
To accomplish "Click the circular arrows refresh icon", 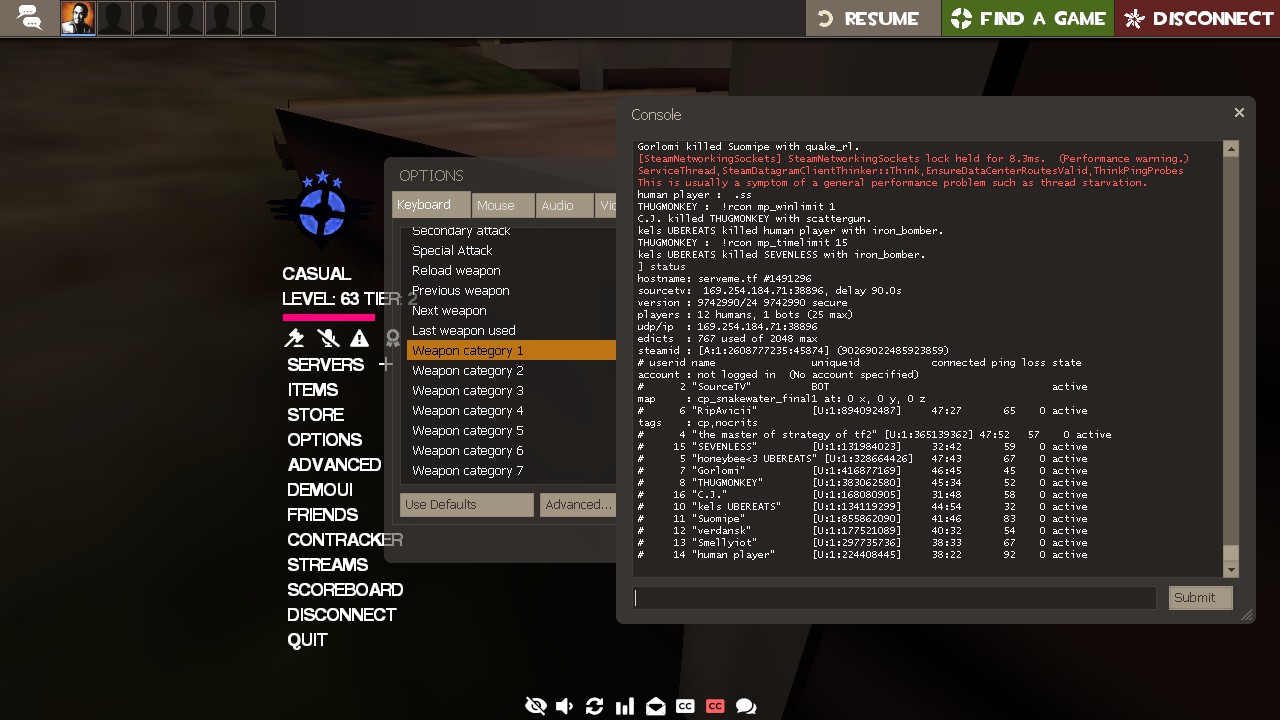I will click(594, 706).
